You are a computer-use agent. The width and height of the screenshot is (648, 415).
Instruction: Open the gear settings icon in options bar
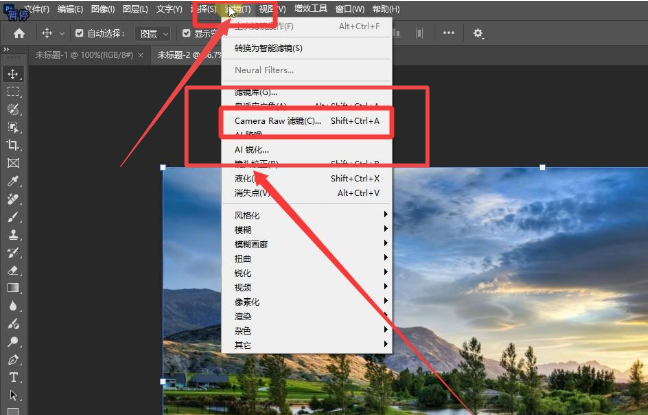[x=478, y=33]
